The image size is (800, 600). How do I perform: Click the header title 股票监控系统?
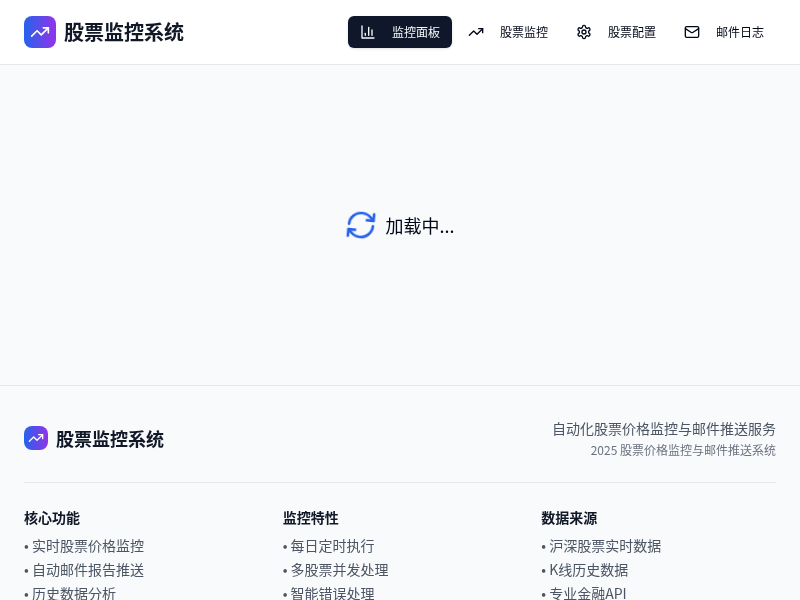click(x=123, y=32)
